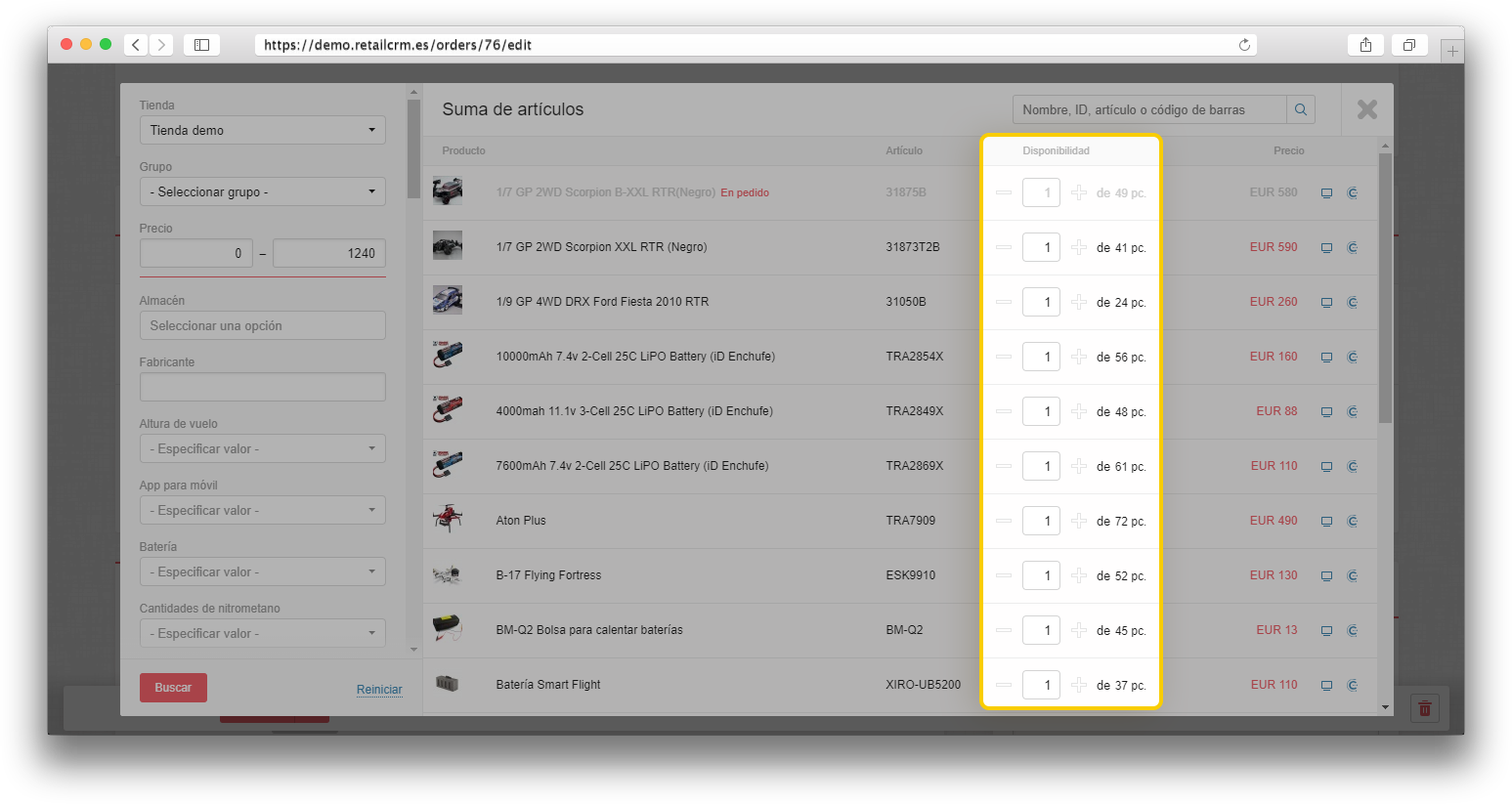
Task: Click the filter panel scrollbar handle
Action: click(413, 148)
